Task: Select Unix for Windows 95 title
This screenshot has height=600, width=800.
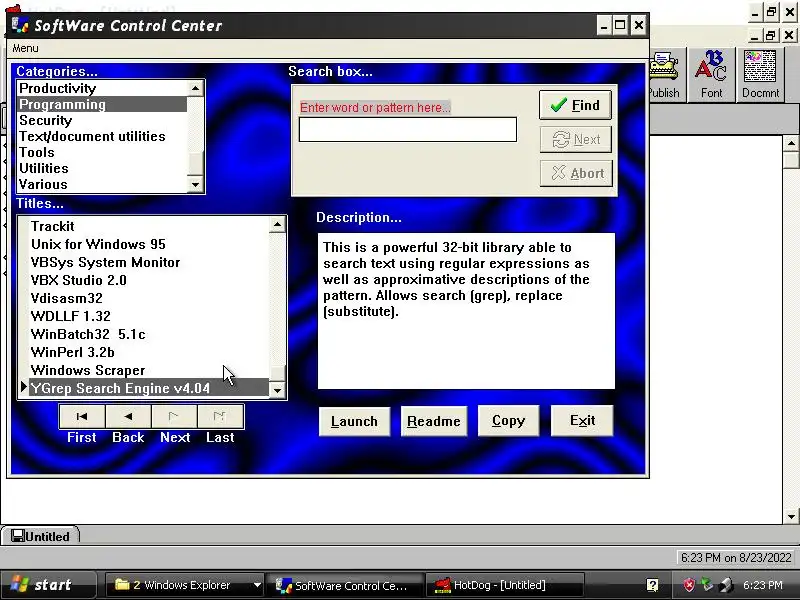Action: [x=148, y=244]
